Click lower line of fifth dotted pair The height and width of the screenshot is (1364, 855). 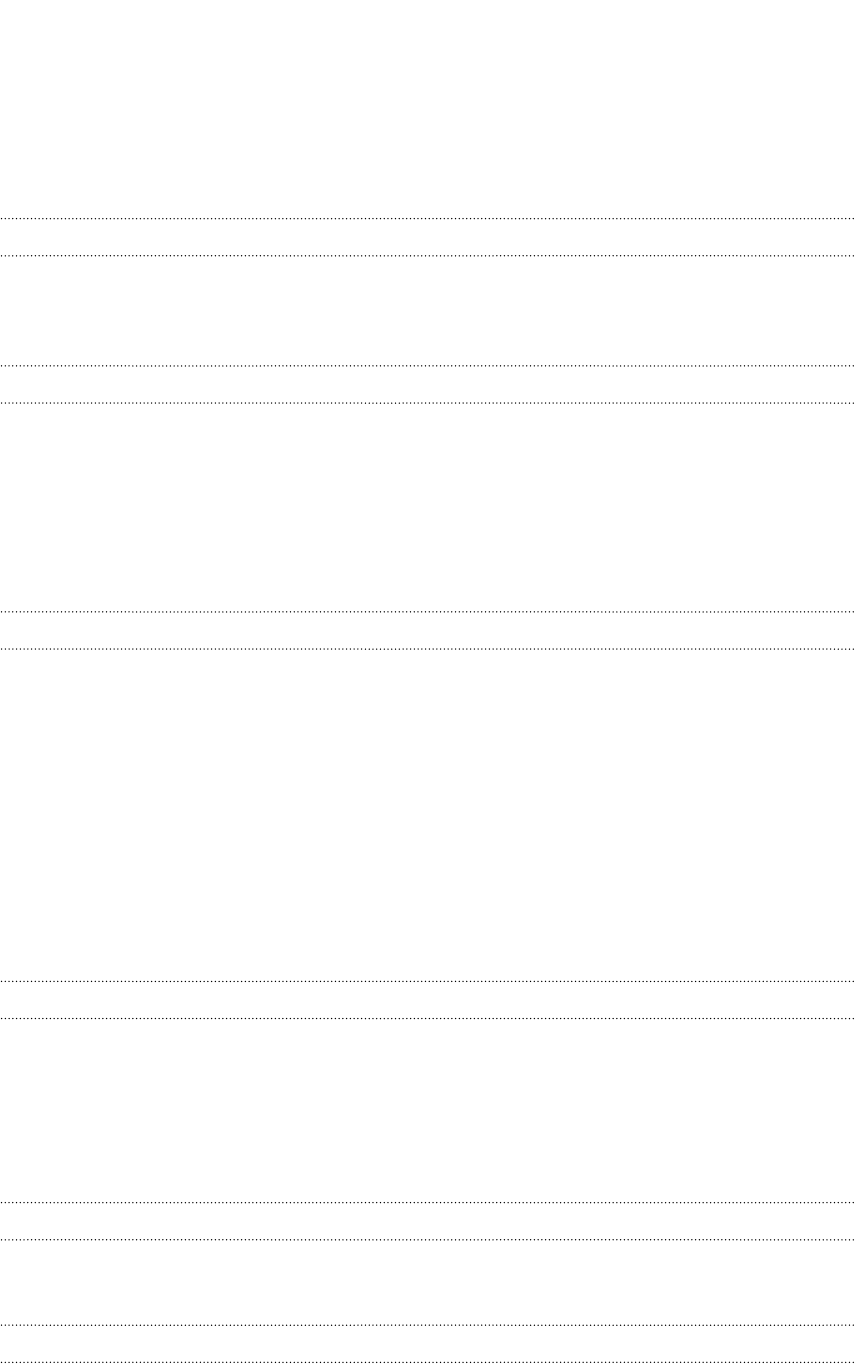pyautogui.click(x=427, y=1240)
